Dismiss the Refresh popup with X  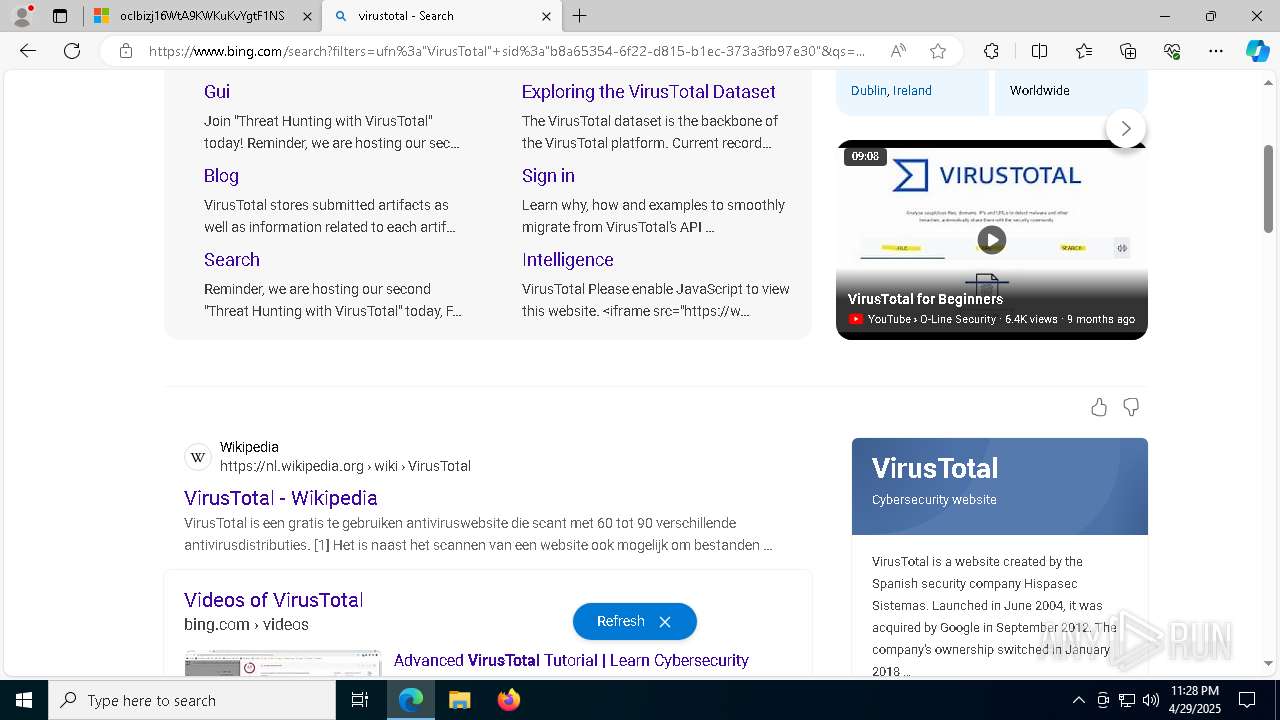pyautogui.click(x=665, y=622)
